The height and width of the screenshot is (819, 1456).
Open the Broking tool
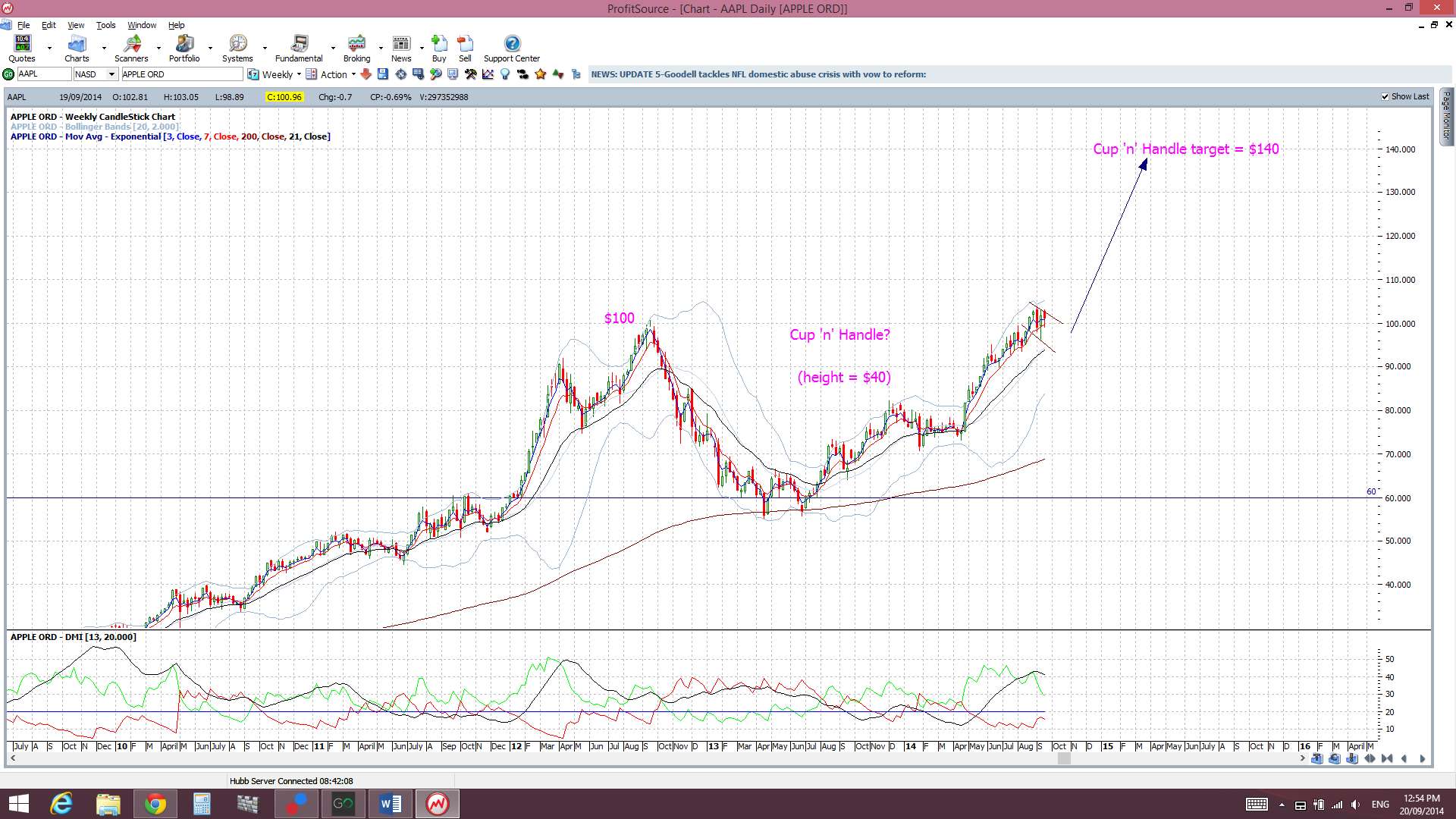[356, 49]
